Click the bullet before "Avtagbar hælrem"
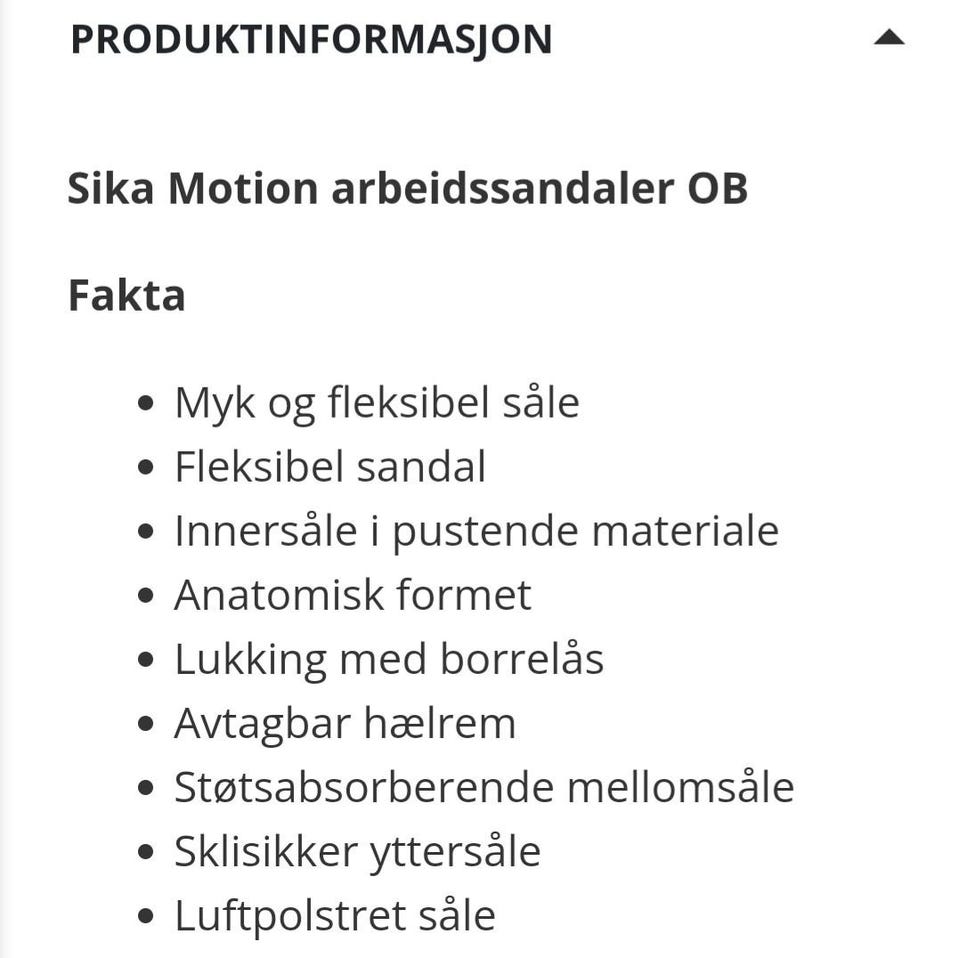Screen dimensions: 960x958 [147, 725]
